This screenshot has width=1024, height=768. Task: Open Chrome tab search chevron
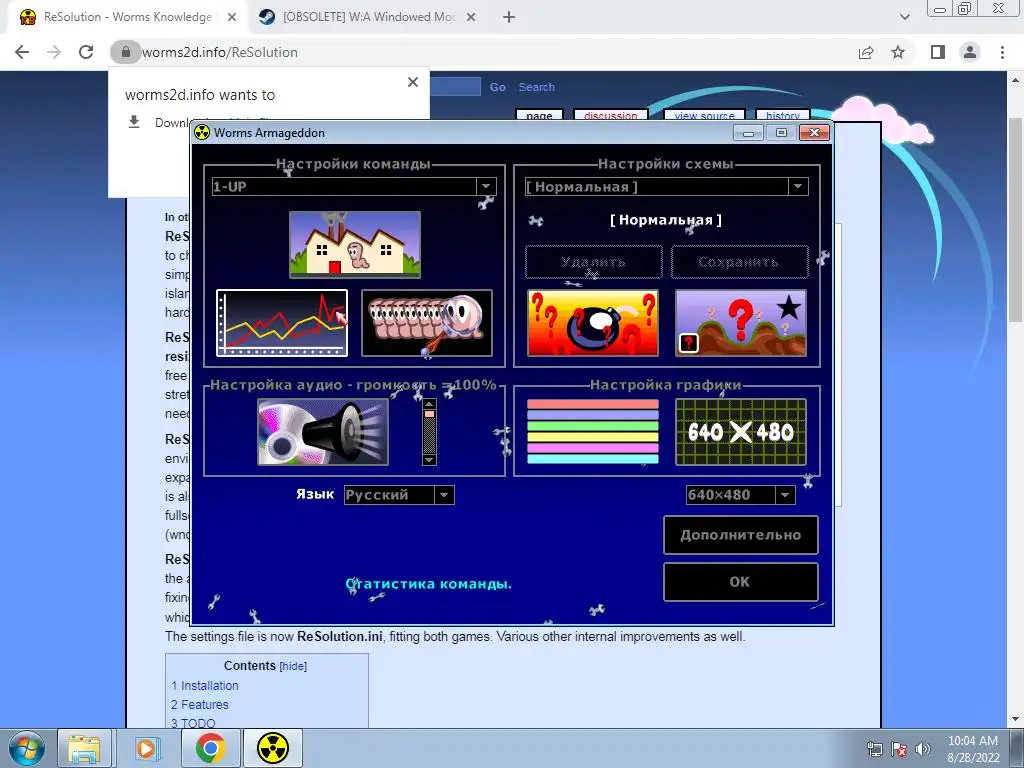[904, 17]
